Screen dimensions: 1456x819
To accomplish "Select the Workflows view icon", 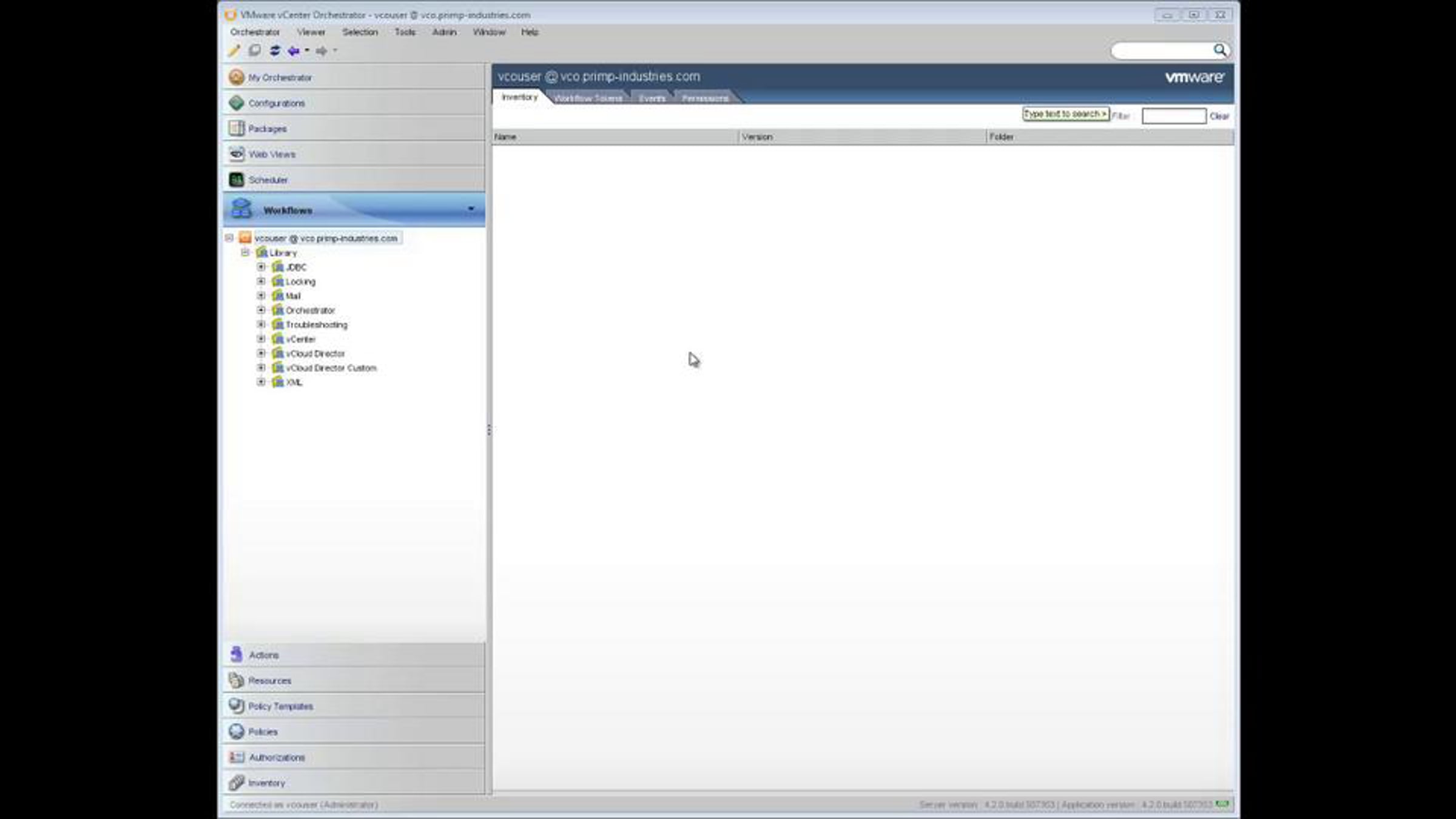I will pos(241,209).
